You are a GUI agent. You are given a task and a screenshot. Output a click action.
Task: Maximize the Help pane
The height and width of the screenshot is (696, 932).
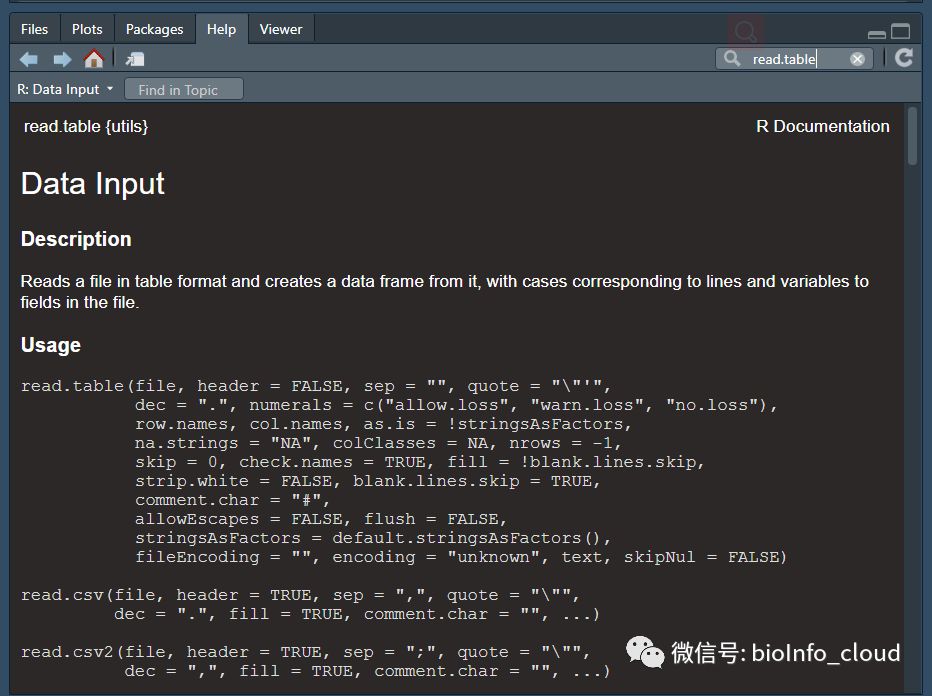(x=900, y=31)
